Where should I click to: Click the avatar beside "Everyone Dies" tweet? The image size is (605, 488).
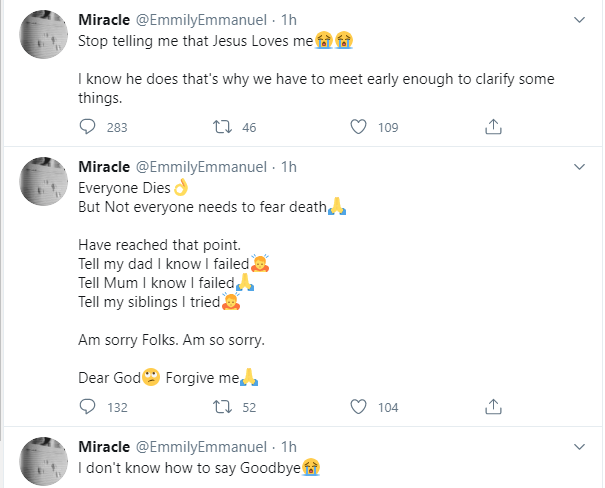click(45, 184)
